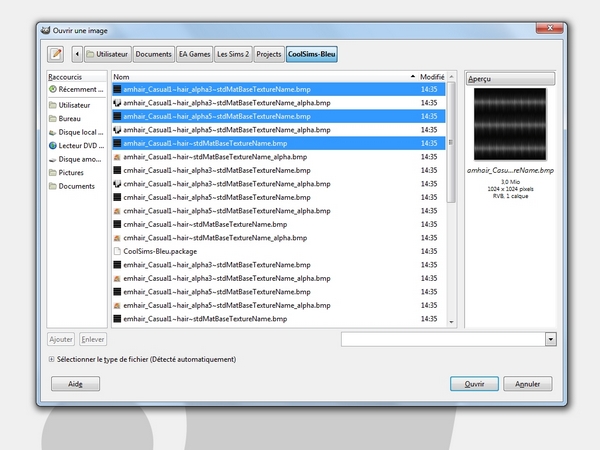
Task: Select emhair_Casual1~hair_alpha5~stdMatBaseTextureName_alpha.bmp
Action: (279, 305)
